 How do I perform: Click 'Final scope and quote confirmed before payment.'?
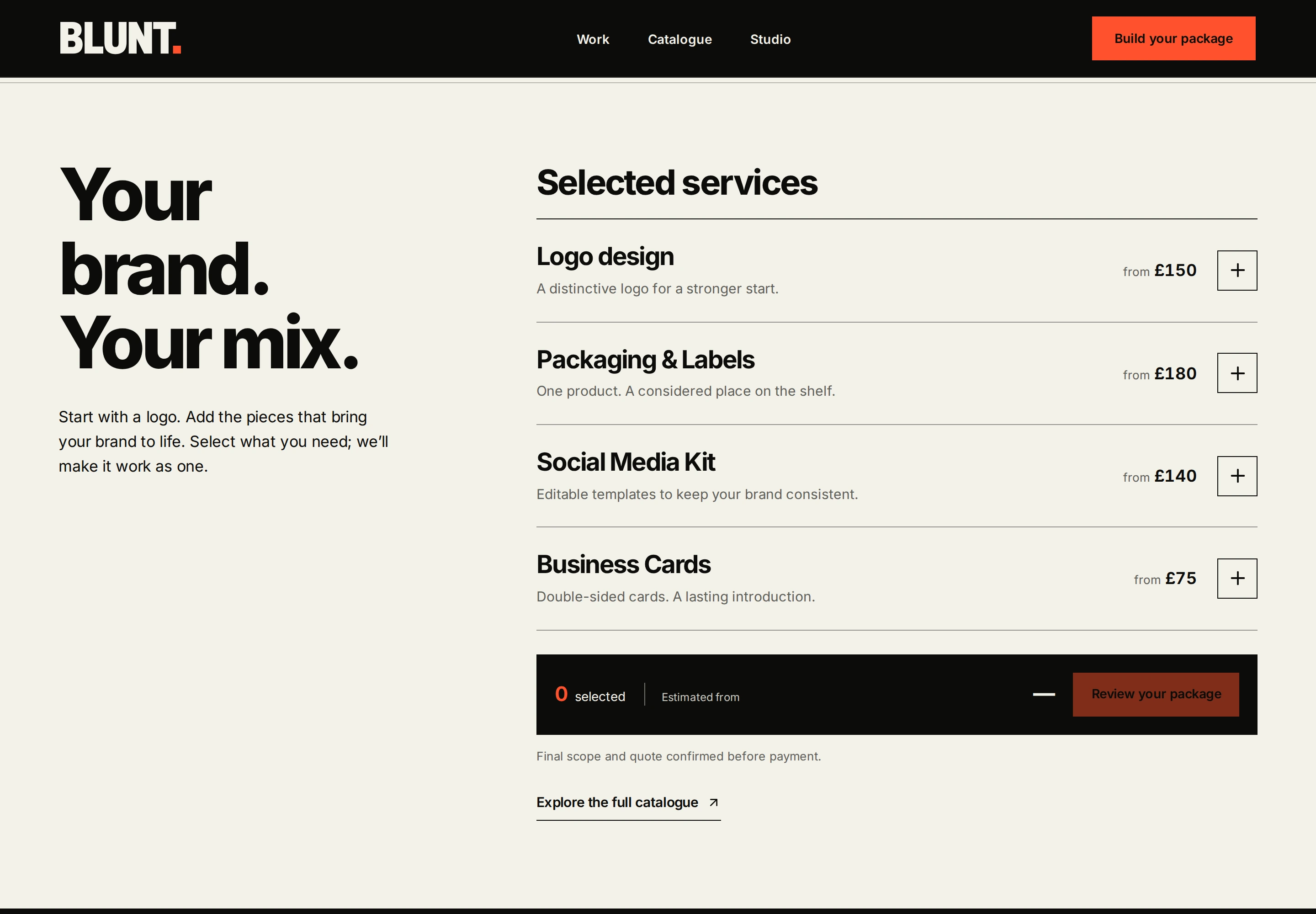[x=679, y=756]
